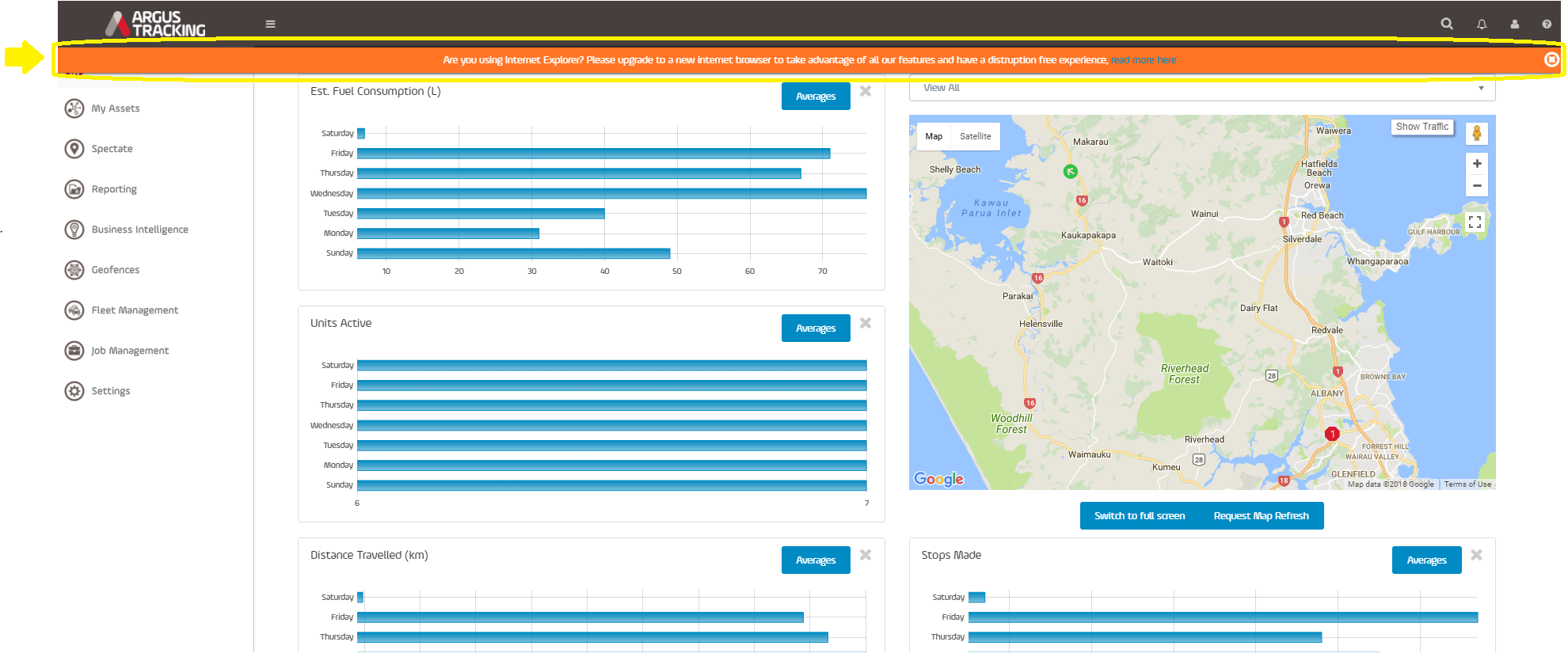This screenshot has height=657, width=1568.
Task: Toggle Show Traffic on map
Action: click(x=1422, y=127)
